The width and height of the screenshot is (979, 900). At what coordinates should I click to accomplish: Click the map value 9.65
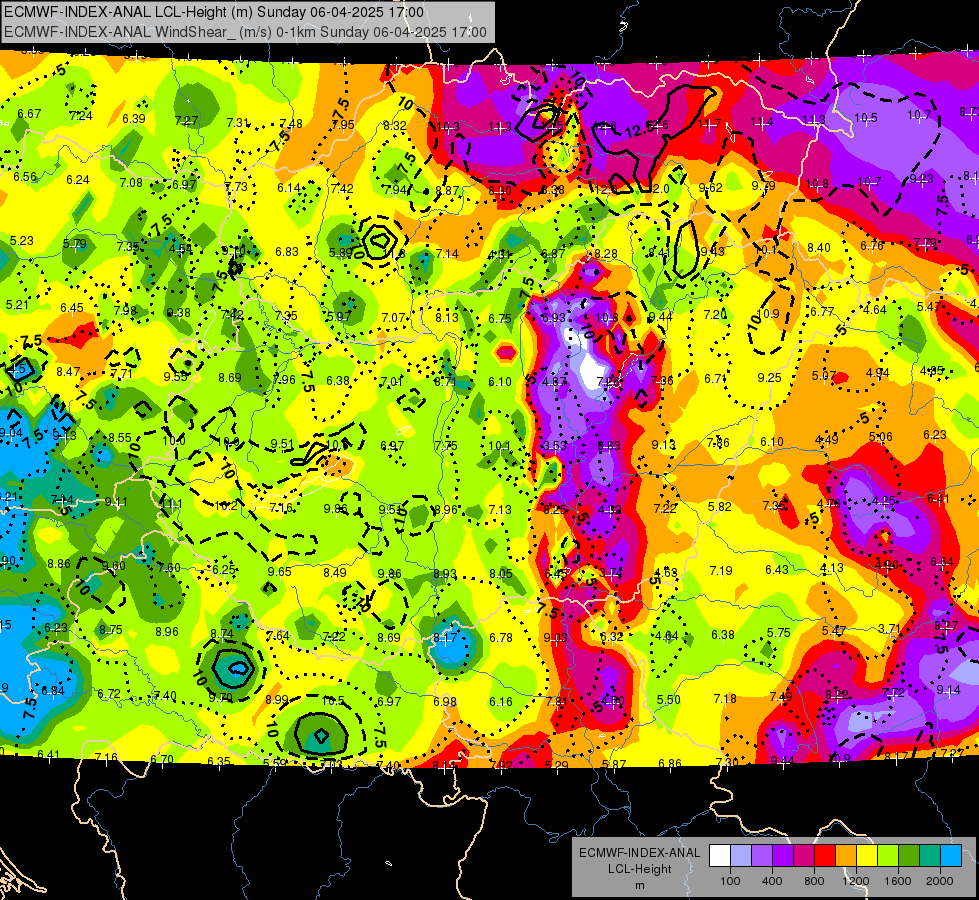(x=280, y=571)
